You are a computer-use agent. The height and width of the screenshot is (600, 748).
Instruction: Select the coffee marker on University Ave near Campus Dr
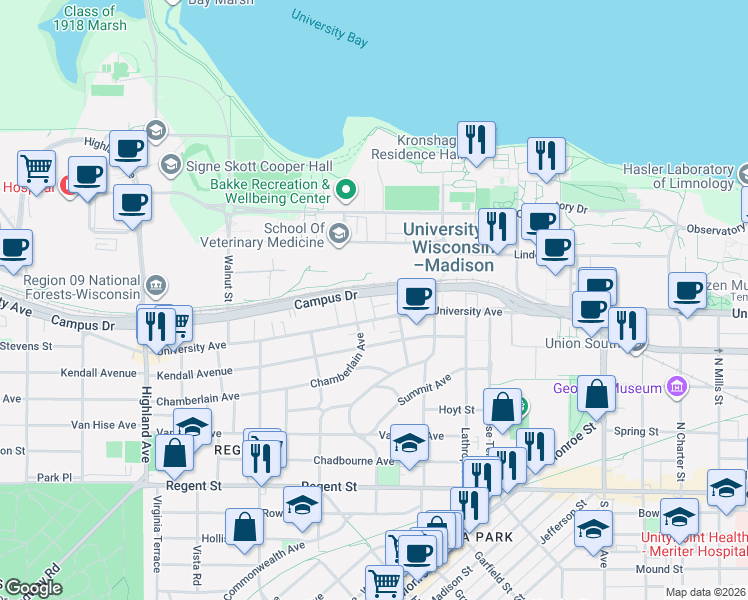pyautogui.click(x=416, y=300)
